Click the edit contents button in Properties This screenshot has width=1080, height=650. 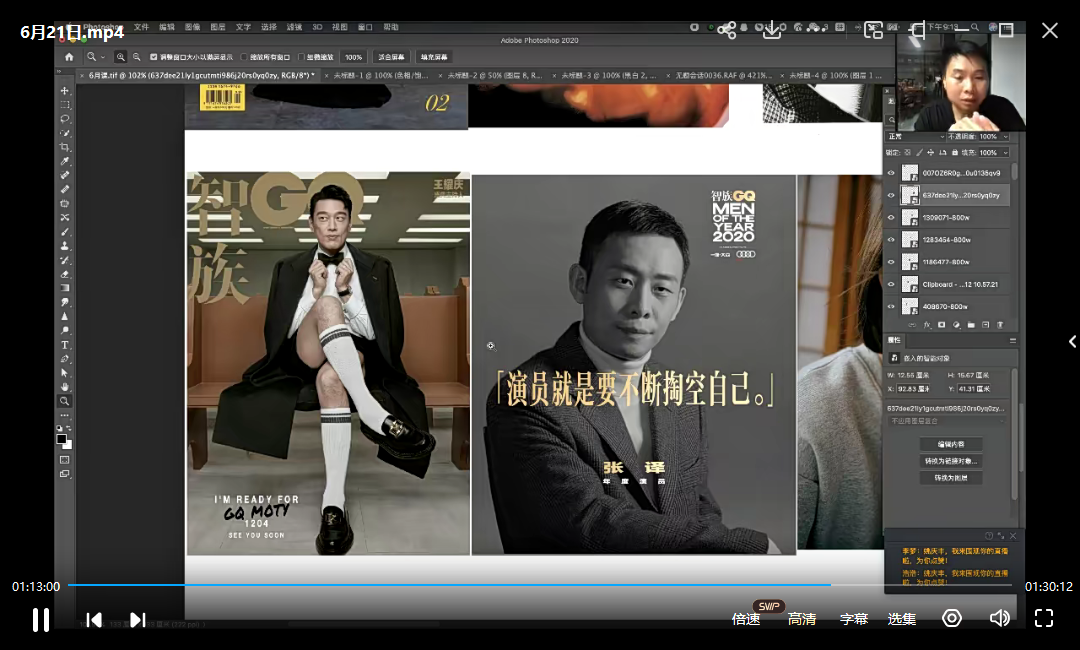[951, 444]
